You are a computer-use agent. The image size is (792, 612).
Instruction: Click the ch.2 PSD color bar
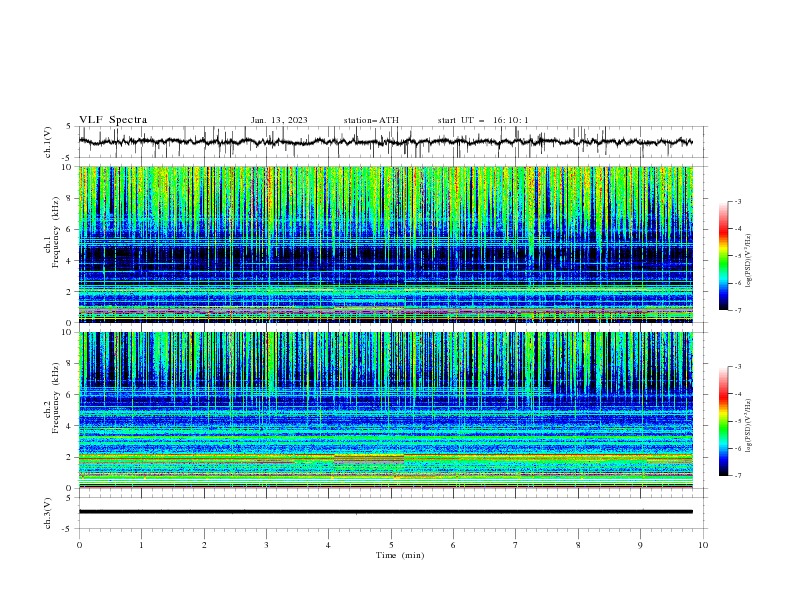pos(724,421)
